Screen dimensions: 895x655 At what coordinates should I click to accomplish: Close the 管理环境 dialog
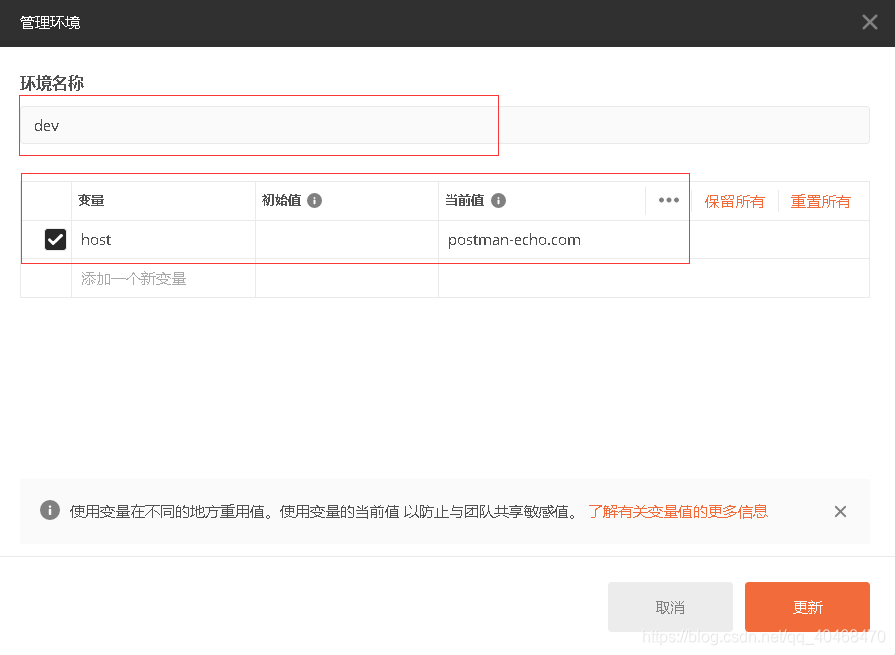point(869,22)
